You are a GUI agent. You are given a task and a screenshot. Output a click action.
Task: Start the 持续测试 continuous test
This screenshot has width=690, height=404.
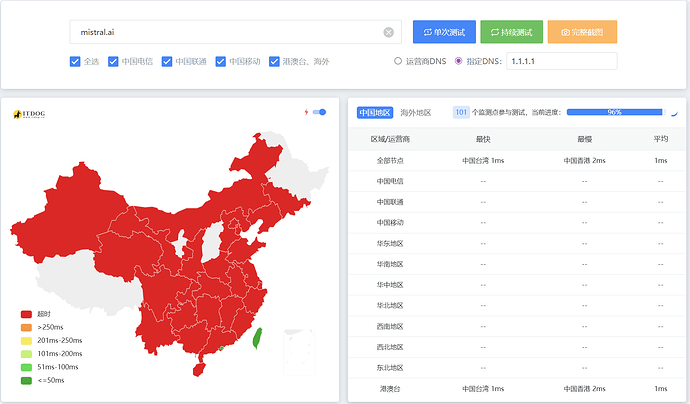511,32
